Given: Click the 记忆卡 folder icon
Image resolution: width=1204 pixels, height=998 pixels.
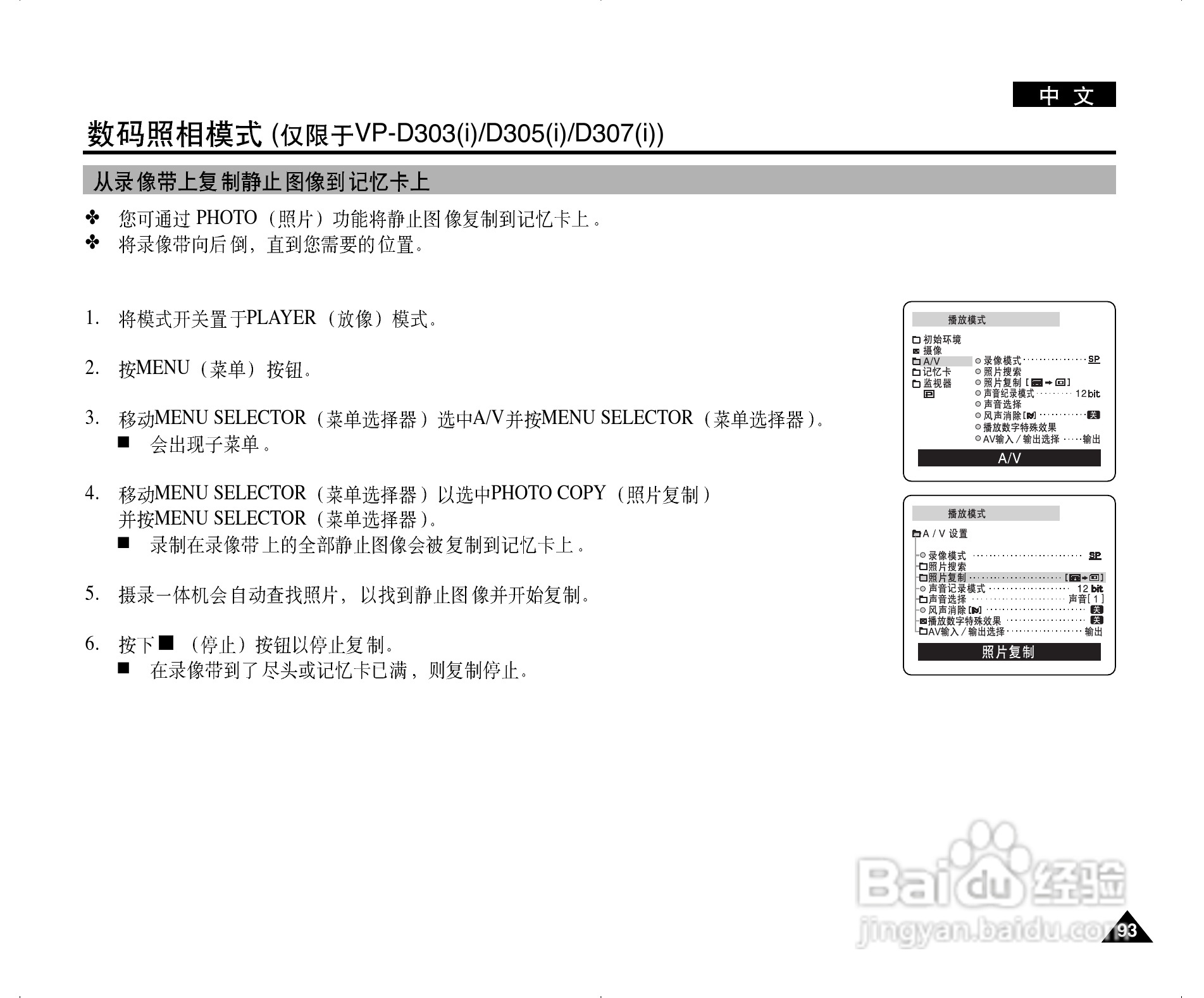Looking at the screenshot, I should (x=916, y=372).
